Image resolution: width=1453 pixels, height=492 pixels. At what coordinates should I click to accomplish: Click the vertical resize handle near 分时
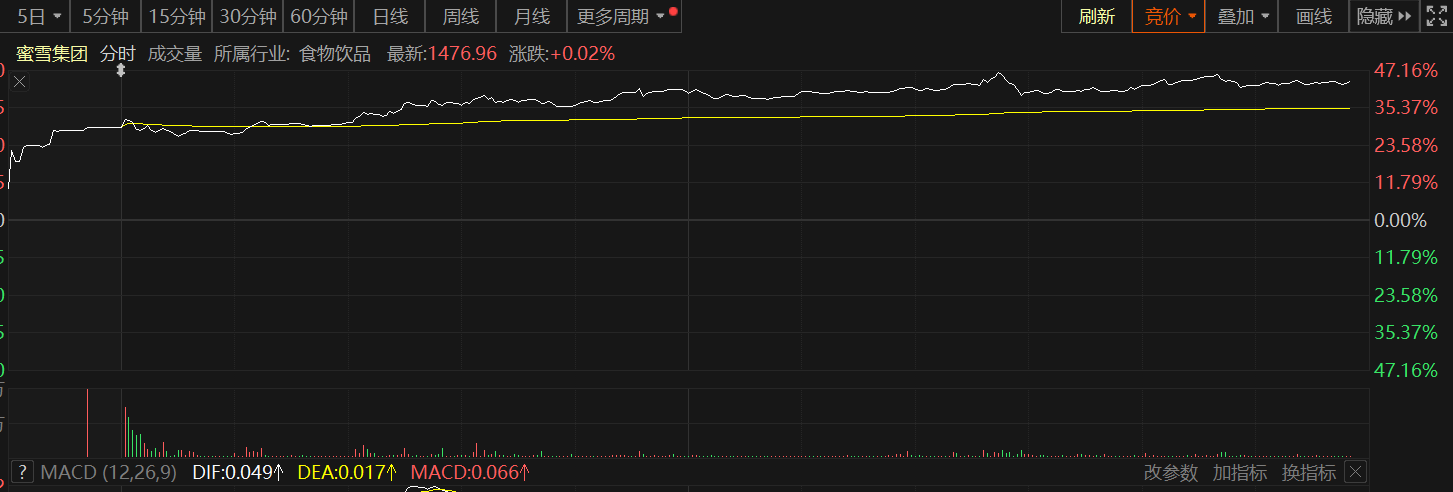(121, 71)
